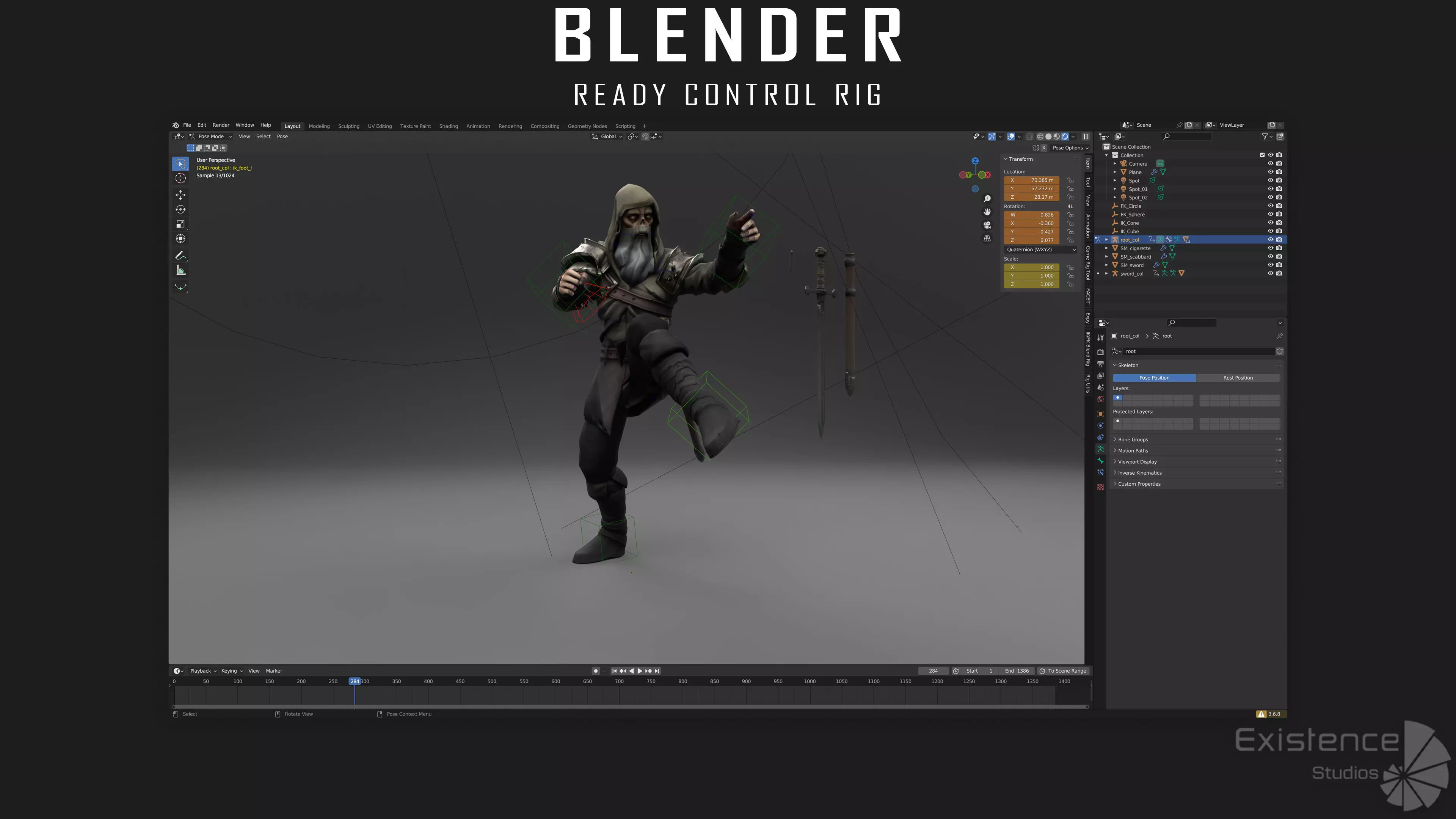Viewport: 1456px width, 819px height.
Task: Open Output properties tab (printer icon)
Action: pos(1100,364)
